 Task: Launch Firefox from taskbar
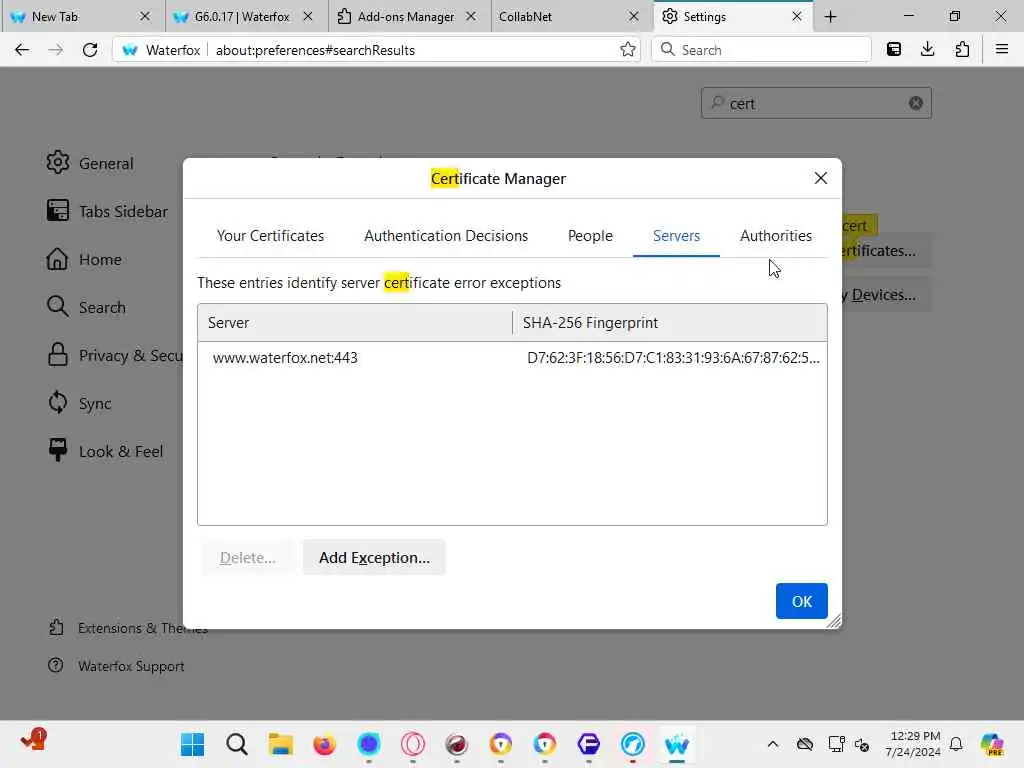click(325, 744)
